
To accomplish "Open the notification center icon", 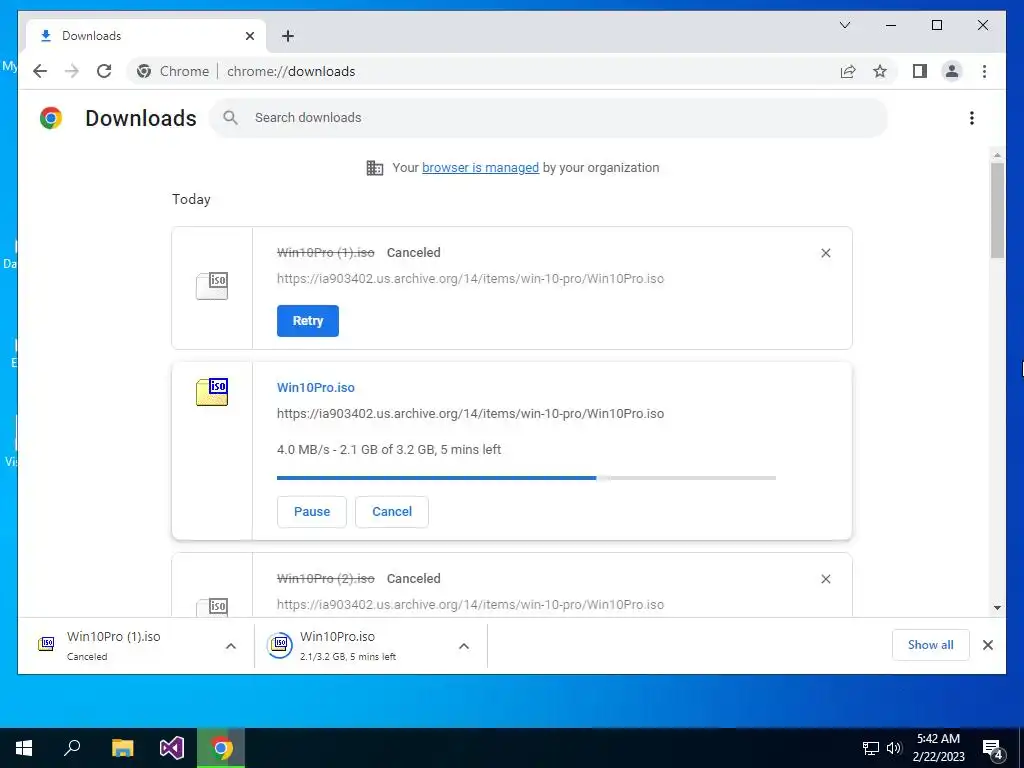I will click(993, 749).
